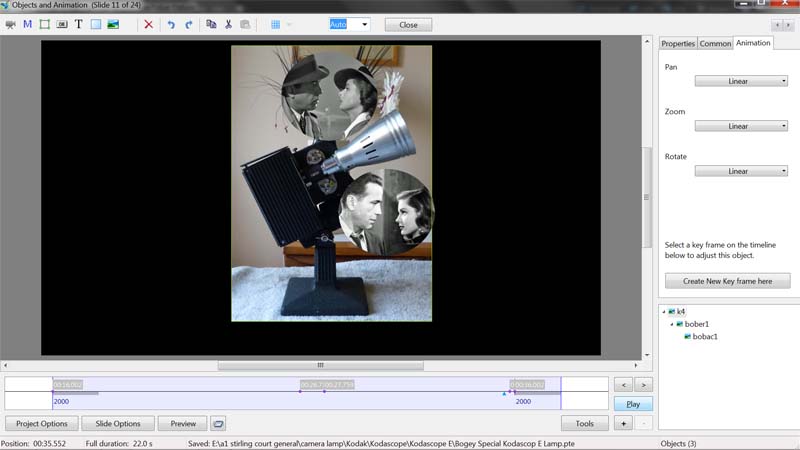Paste object with clipboard icon
This screenshot has height=450, width=800.
point(245,24)
